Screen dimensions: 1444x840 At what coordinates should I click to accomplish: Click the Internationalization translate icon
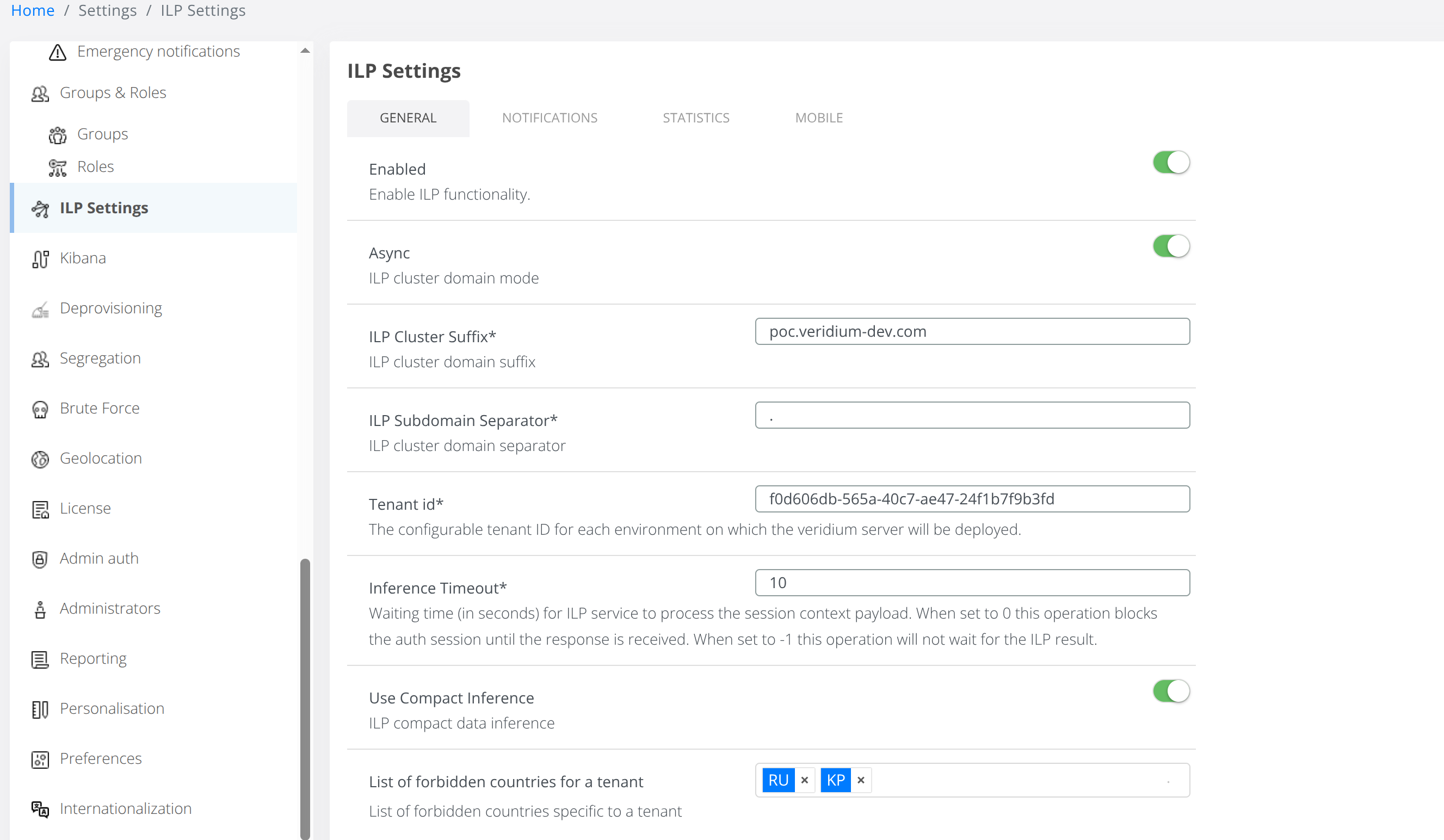point(40,809)
